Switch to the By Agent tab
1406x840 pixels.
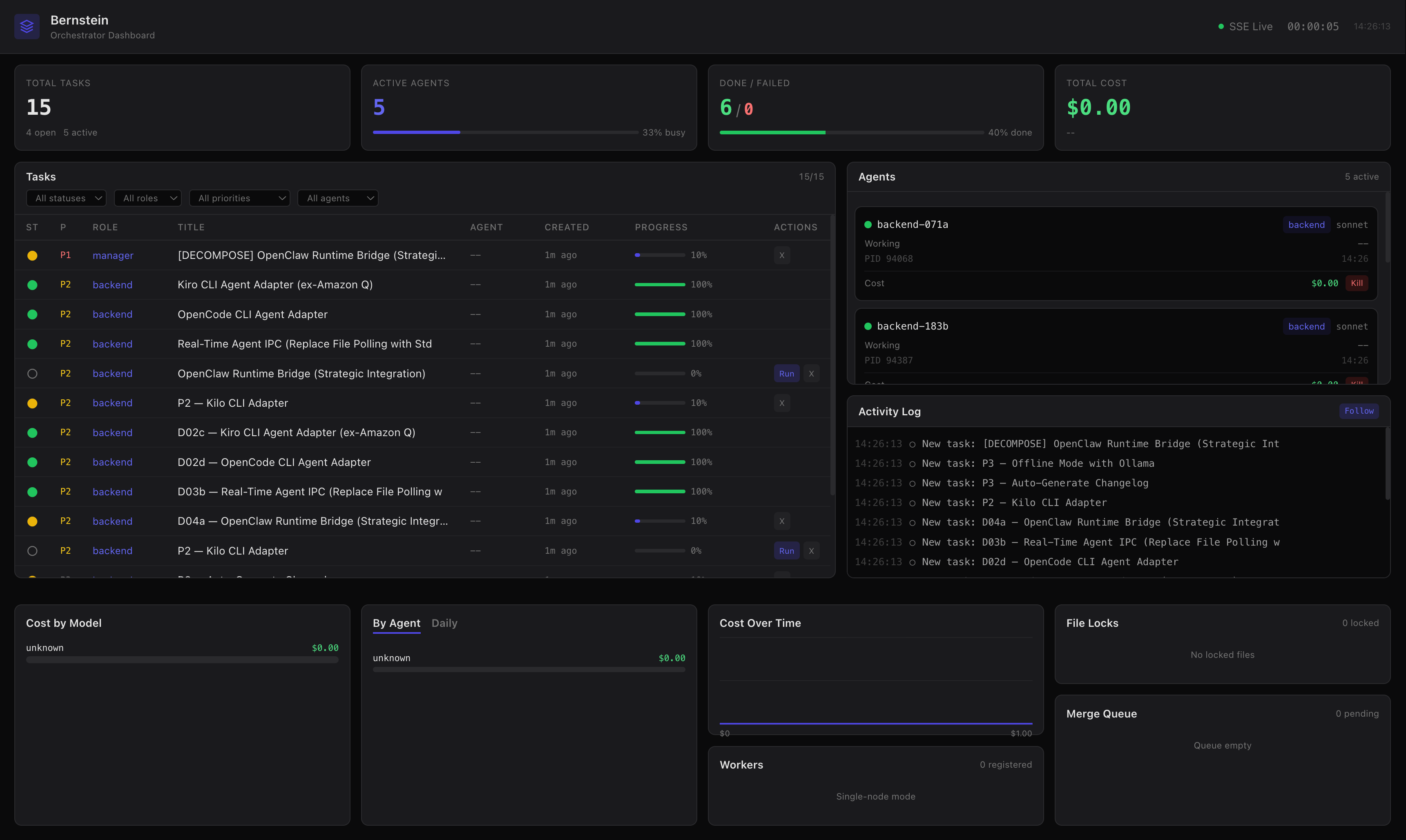396,623
